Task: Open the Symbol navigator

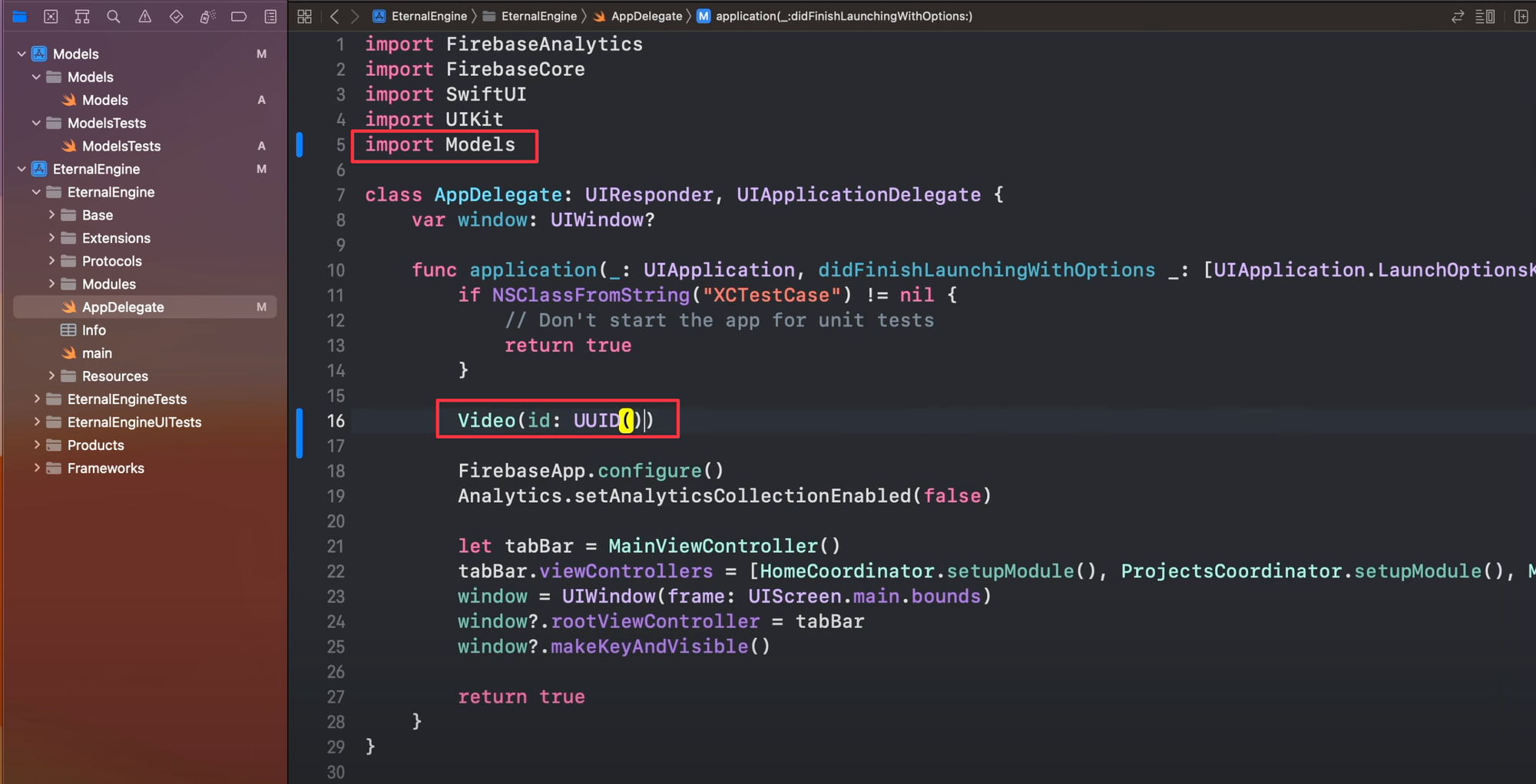Action: point(82,16)
